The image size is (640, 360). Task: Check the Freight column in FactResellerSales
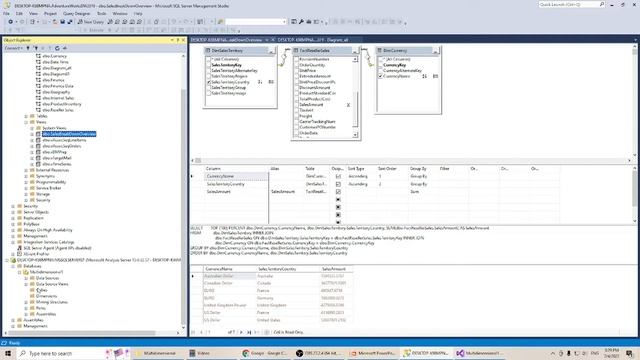coord(297,116)
